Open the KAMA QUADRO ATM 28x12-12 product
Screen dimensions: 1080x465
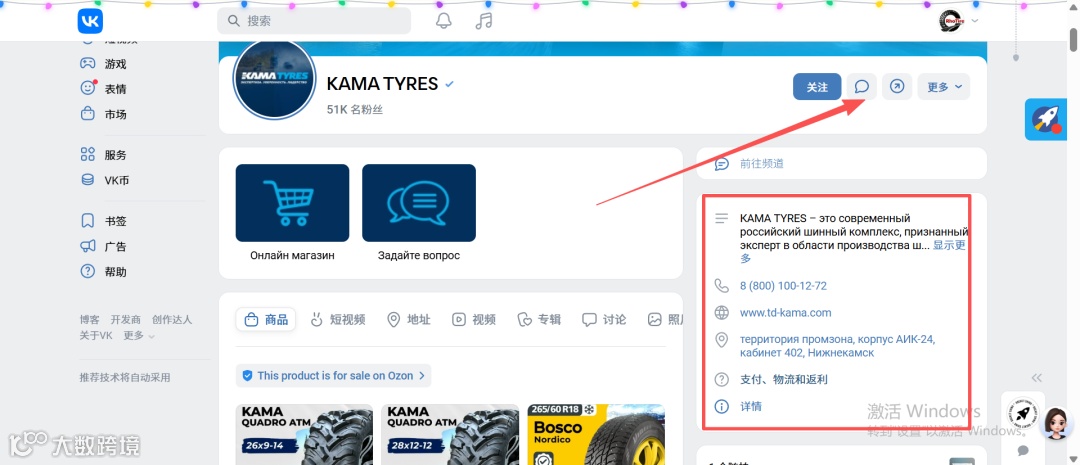(x=450, y=434)
